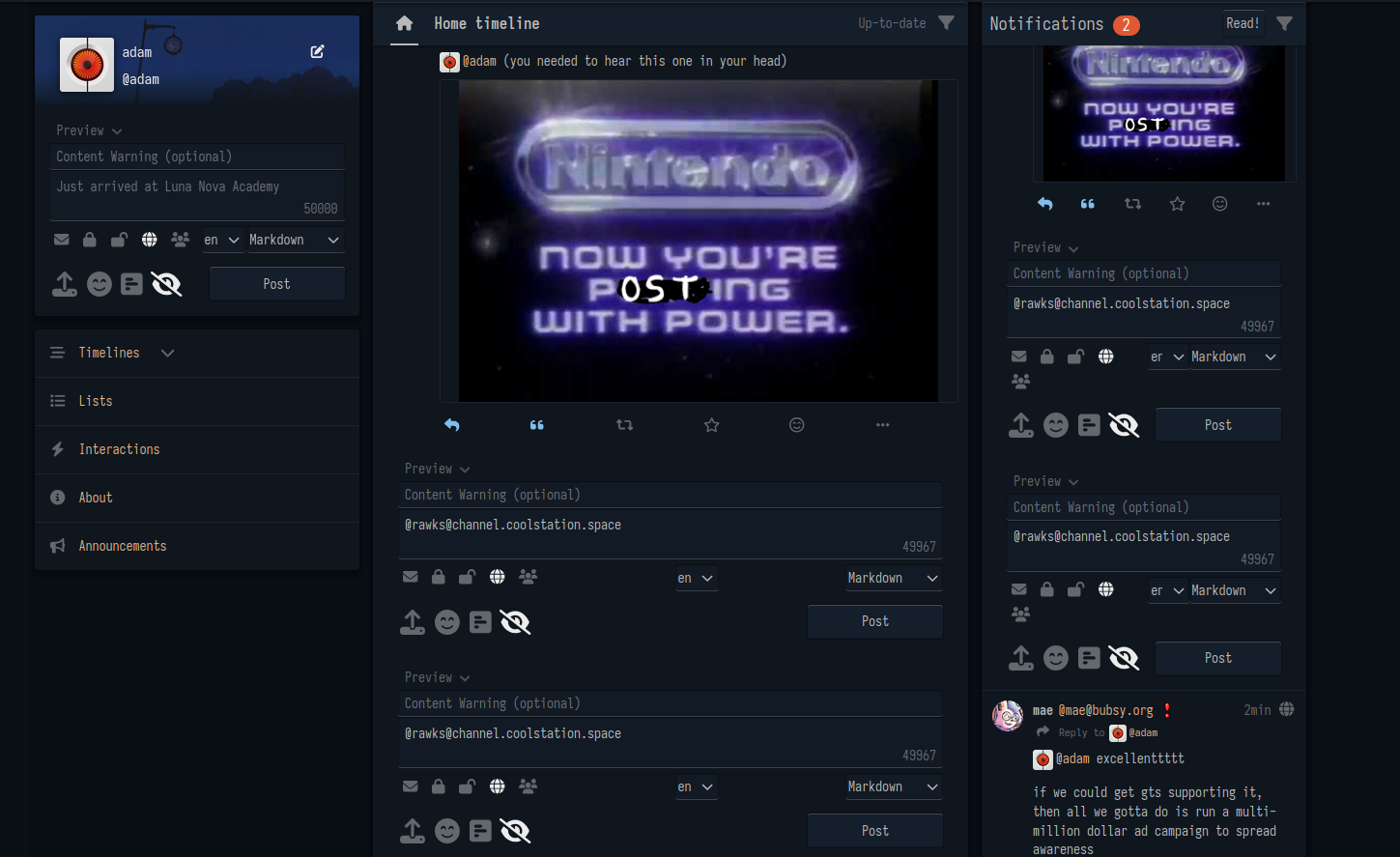Set unlisted scope in adam's compose box
This screenshot has height=857, width=1400.
point(119,240)
